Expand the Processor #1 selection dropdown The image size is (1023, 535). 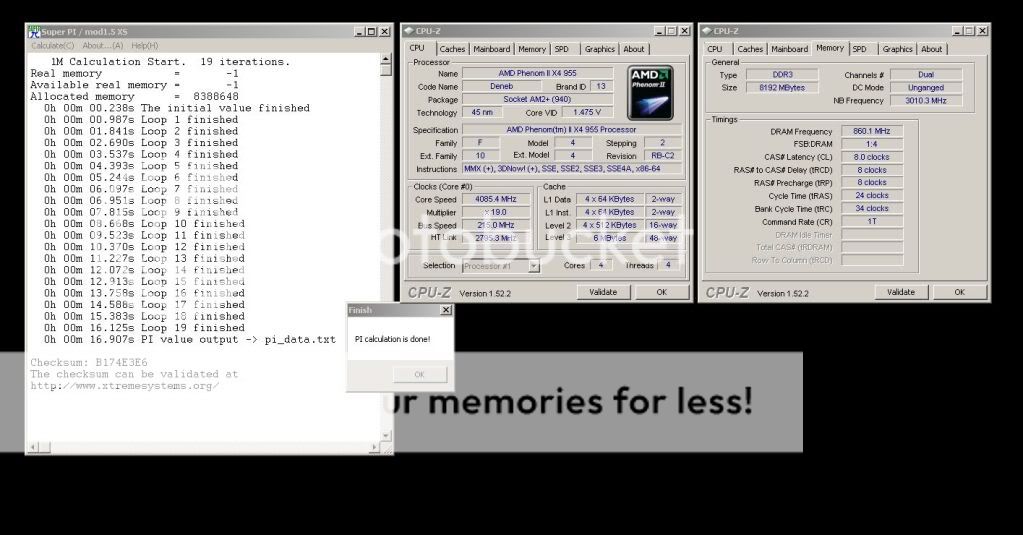tap(534, 266)
